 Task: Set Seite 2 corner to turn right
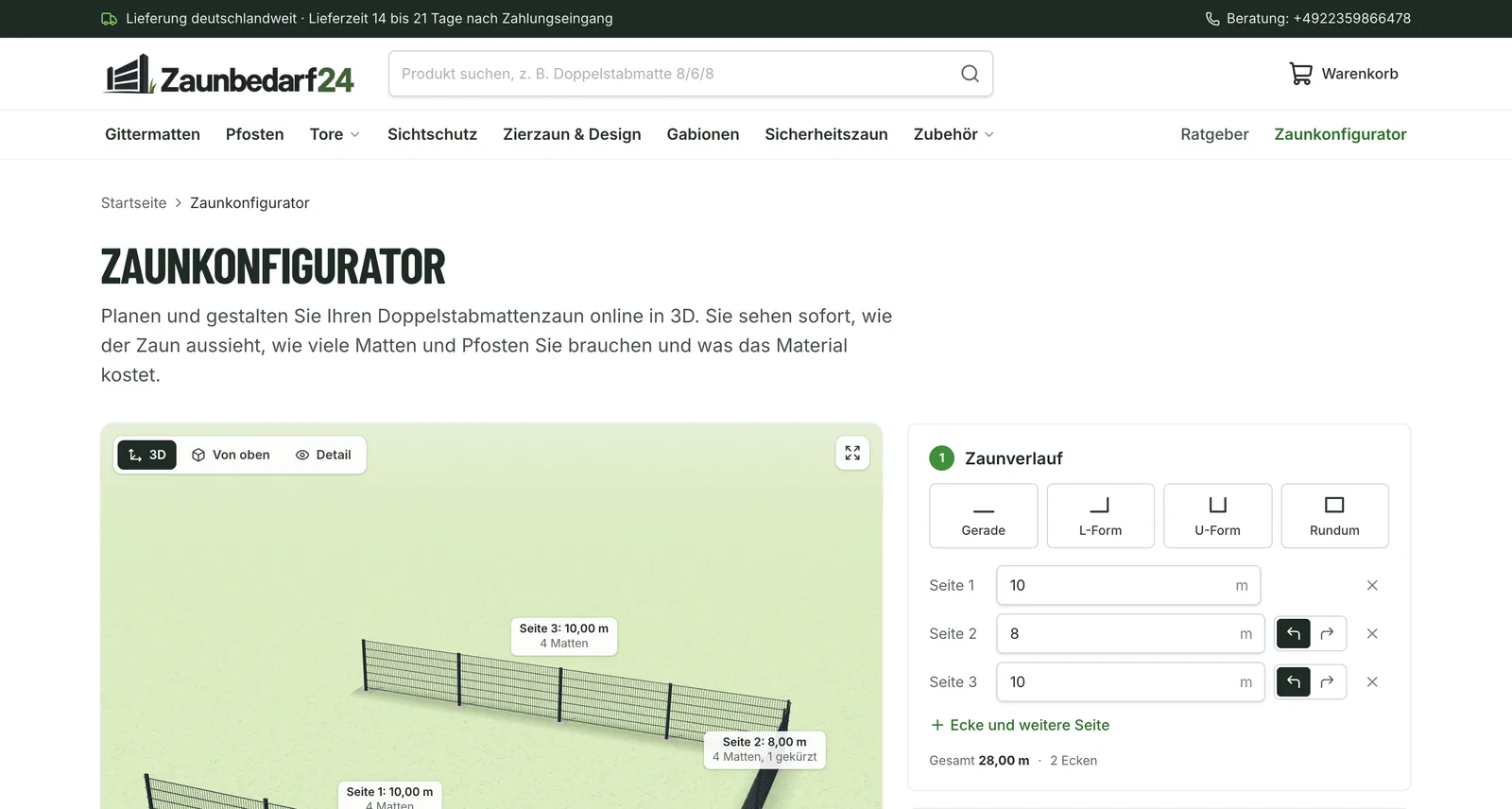(1328, 633)
